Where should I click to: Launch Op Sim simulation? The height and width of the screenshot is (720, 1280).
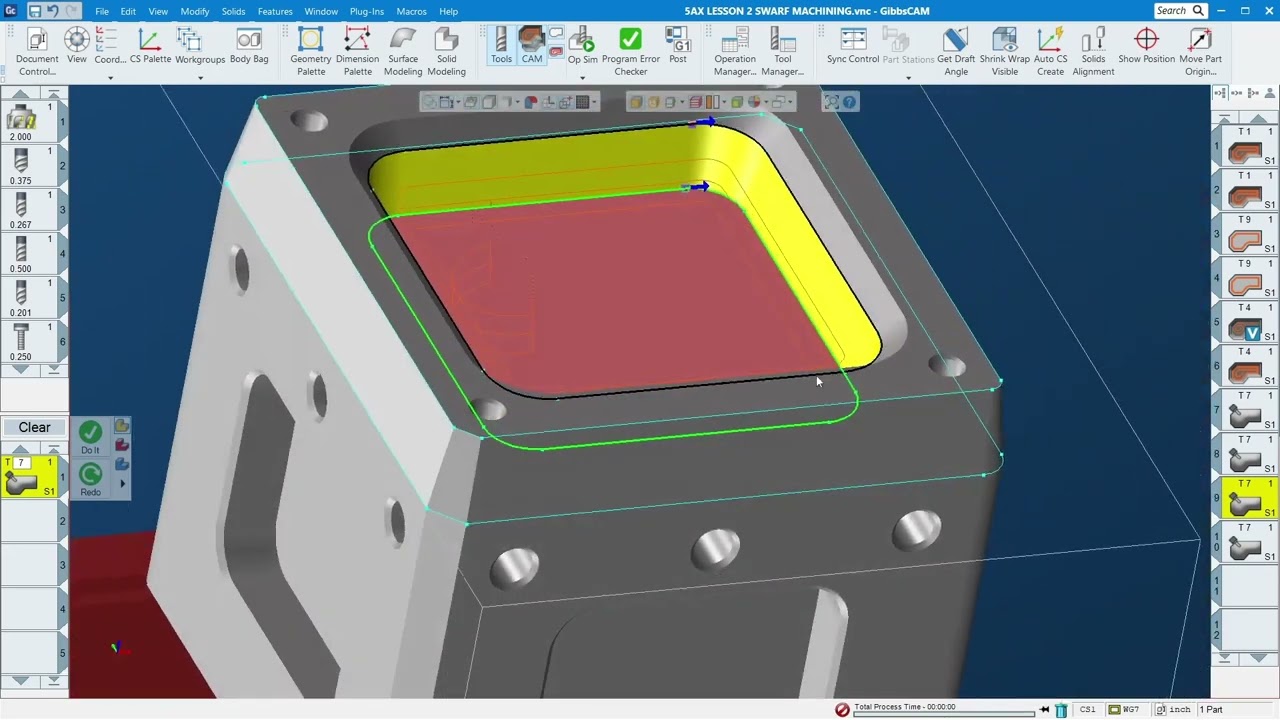583,46
